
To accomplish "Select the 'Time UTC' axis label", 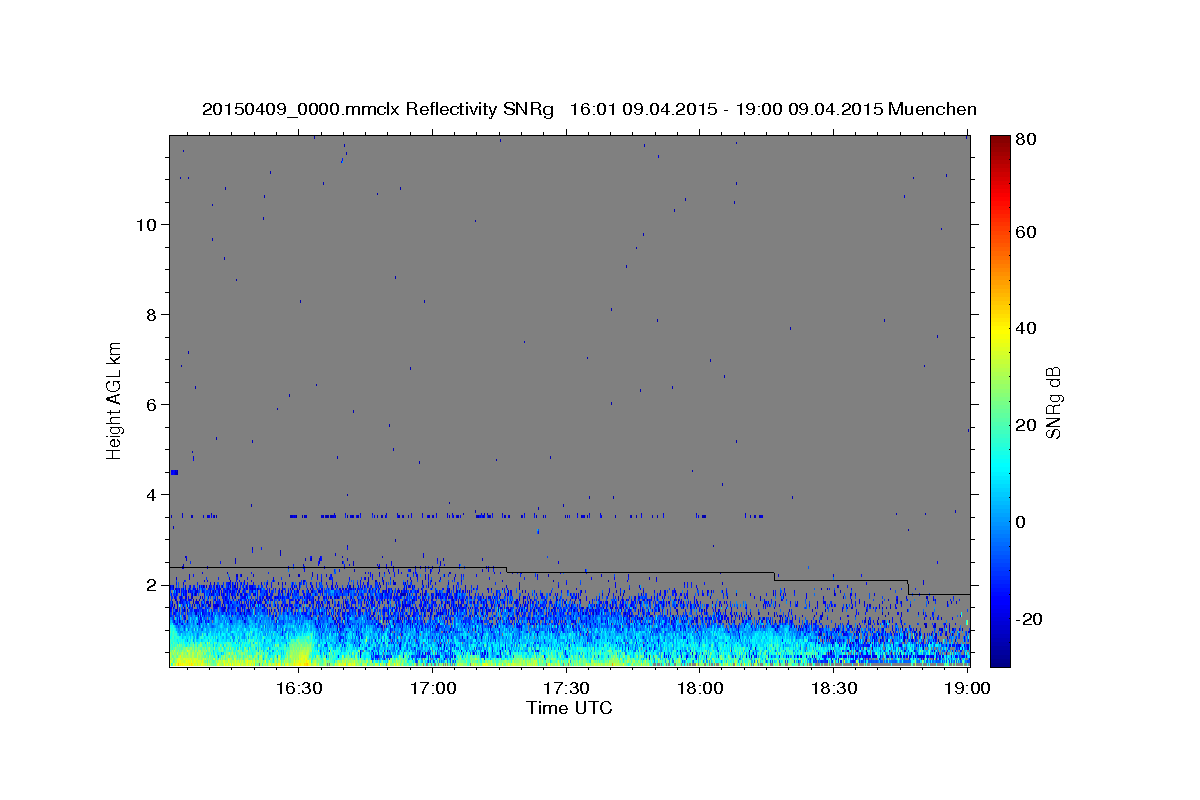I will click(x=569, y=708).
